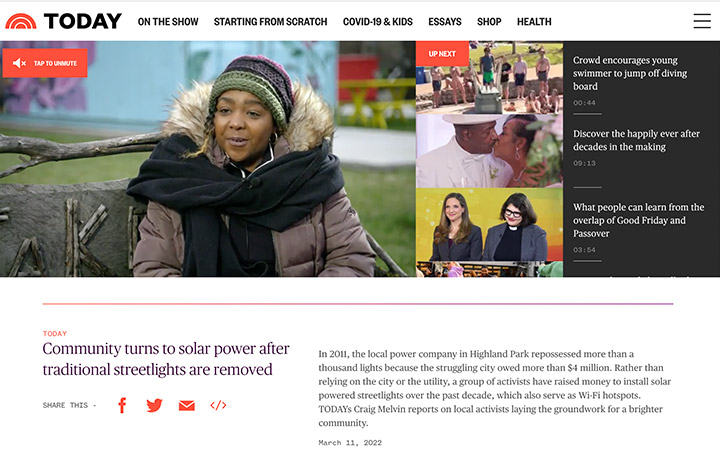The height and width of the screenshot is (460, 720).
Task: Share article via Facebook icon
Action: point(122,405)
